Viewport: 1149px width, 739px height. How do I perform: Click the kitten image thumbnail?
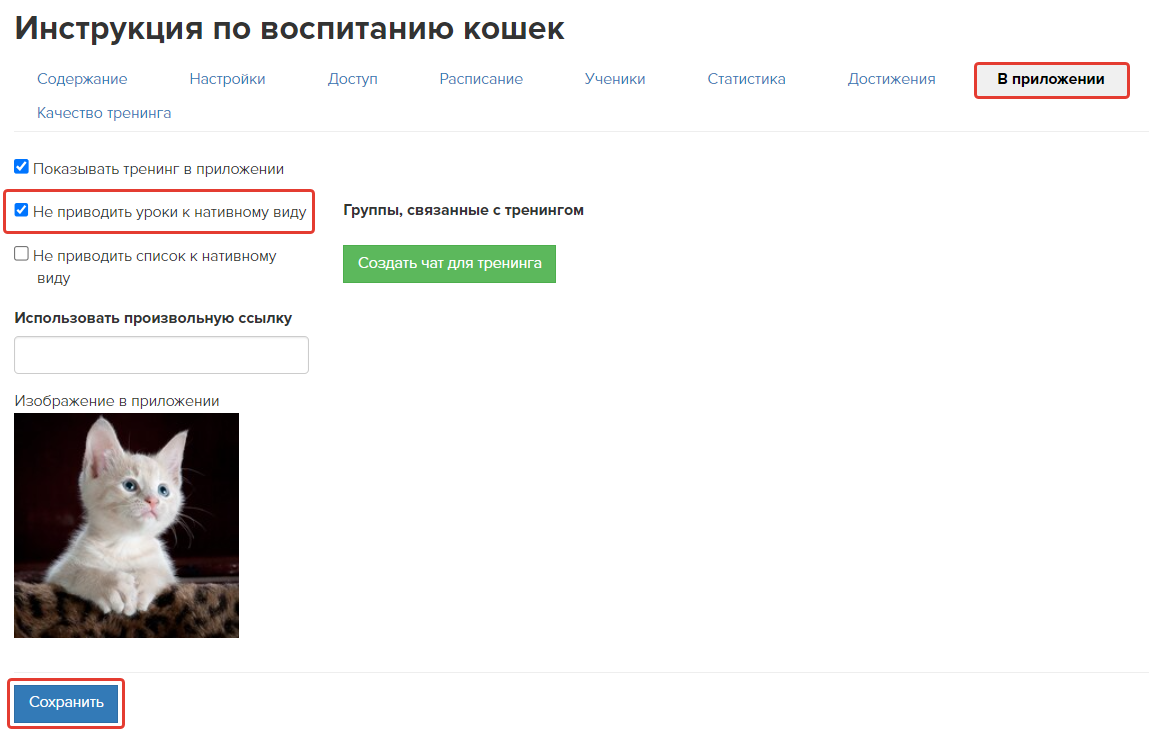(x=126, y=525)
